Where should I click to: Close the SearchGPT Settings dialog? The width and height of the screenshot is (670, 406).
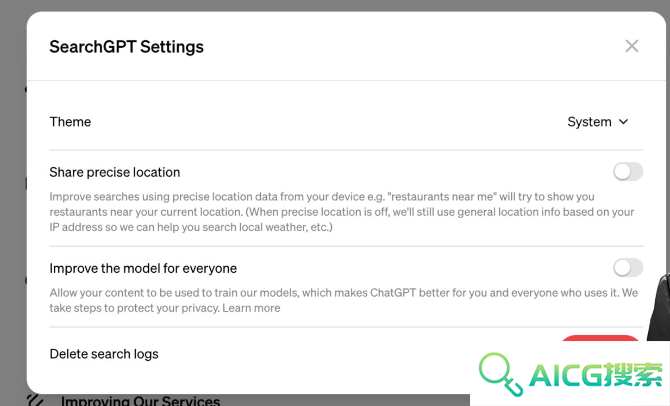point(632,46)
